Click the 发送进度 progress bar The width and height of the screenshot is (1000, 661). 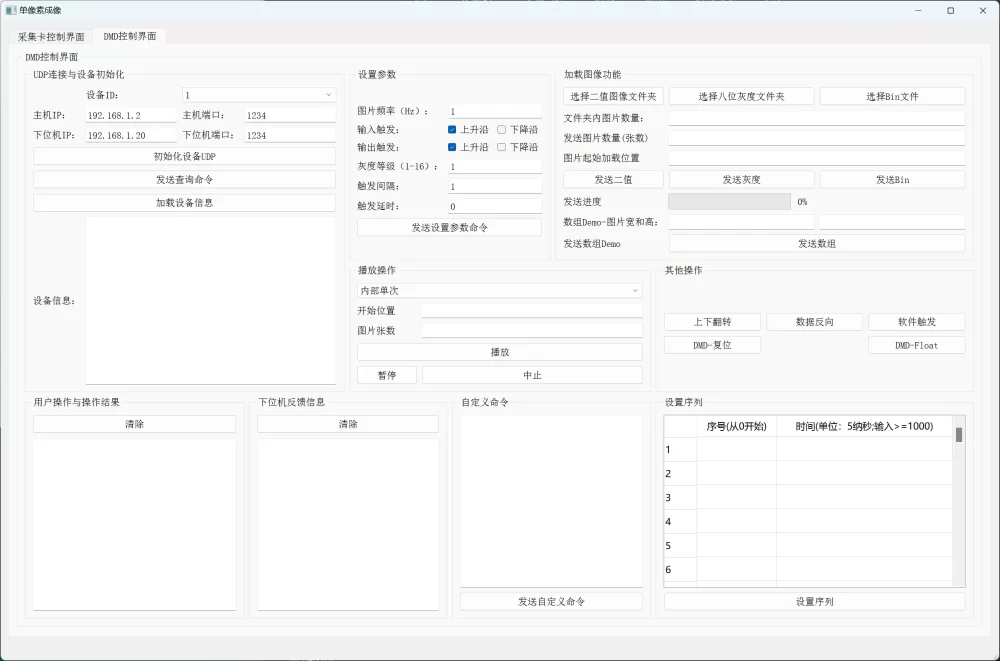click(729, 201)
